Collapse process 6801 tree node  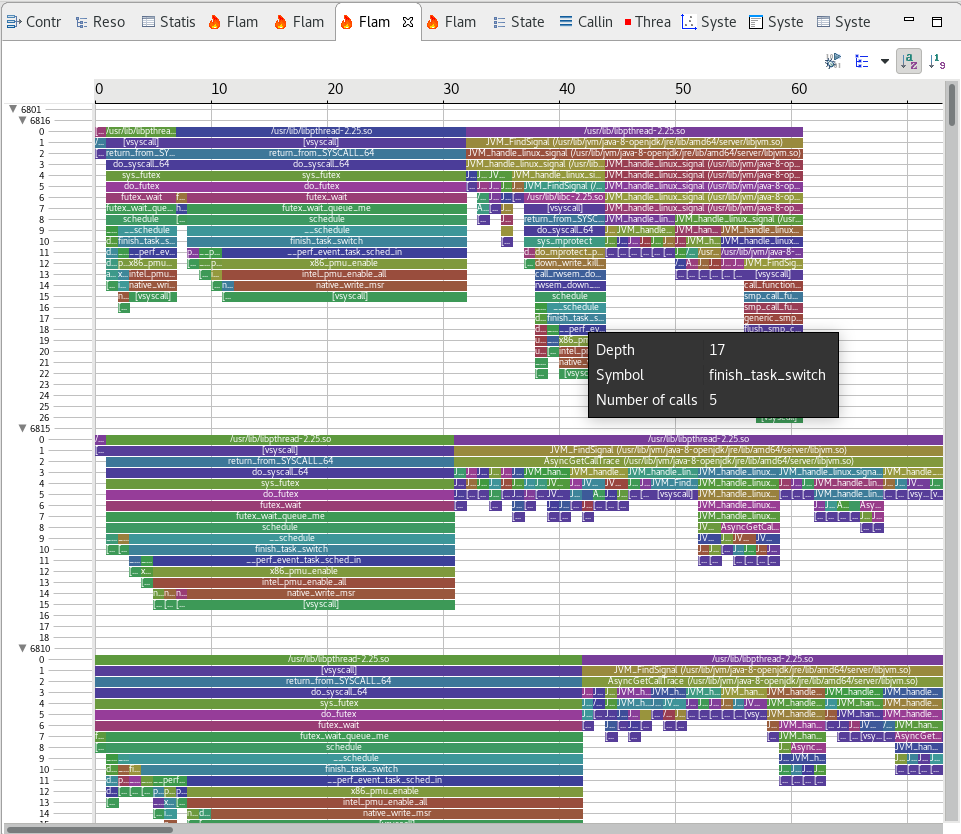[12, 109]
